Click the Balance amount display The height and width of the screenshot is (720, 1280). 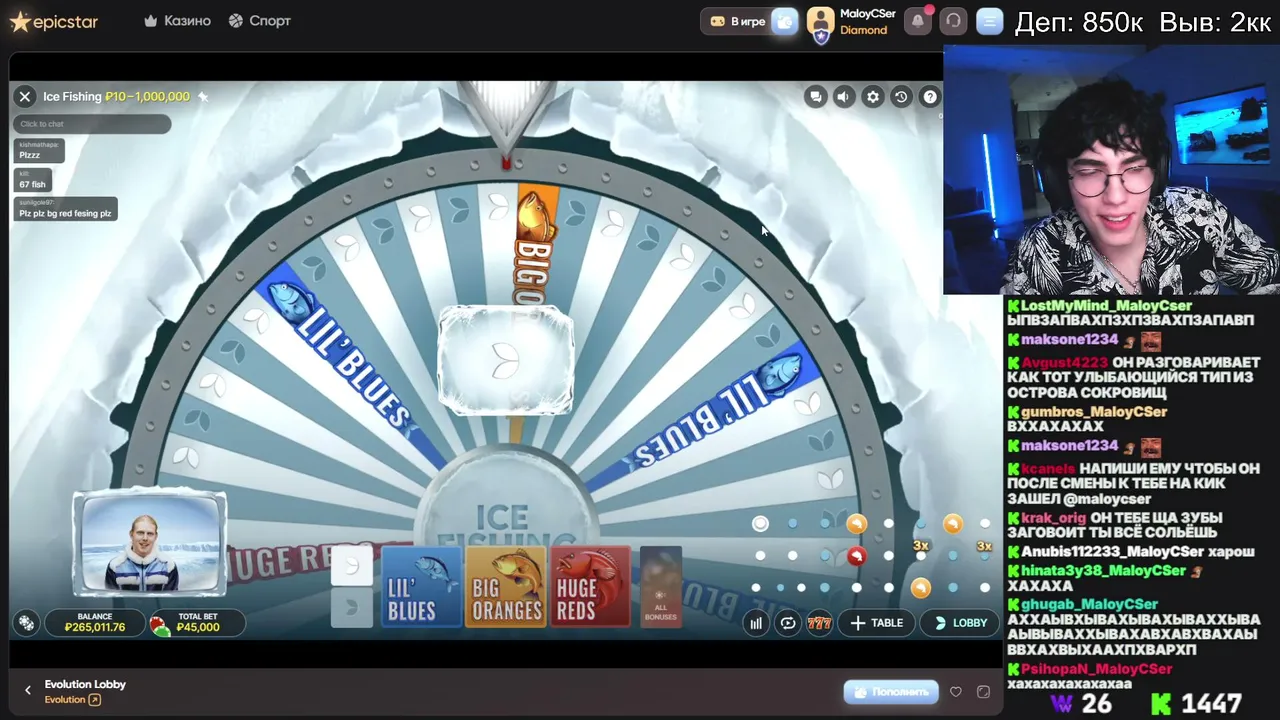tap(95, 623)
